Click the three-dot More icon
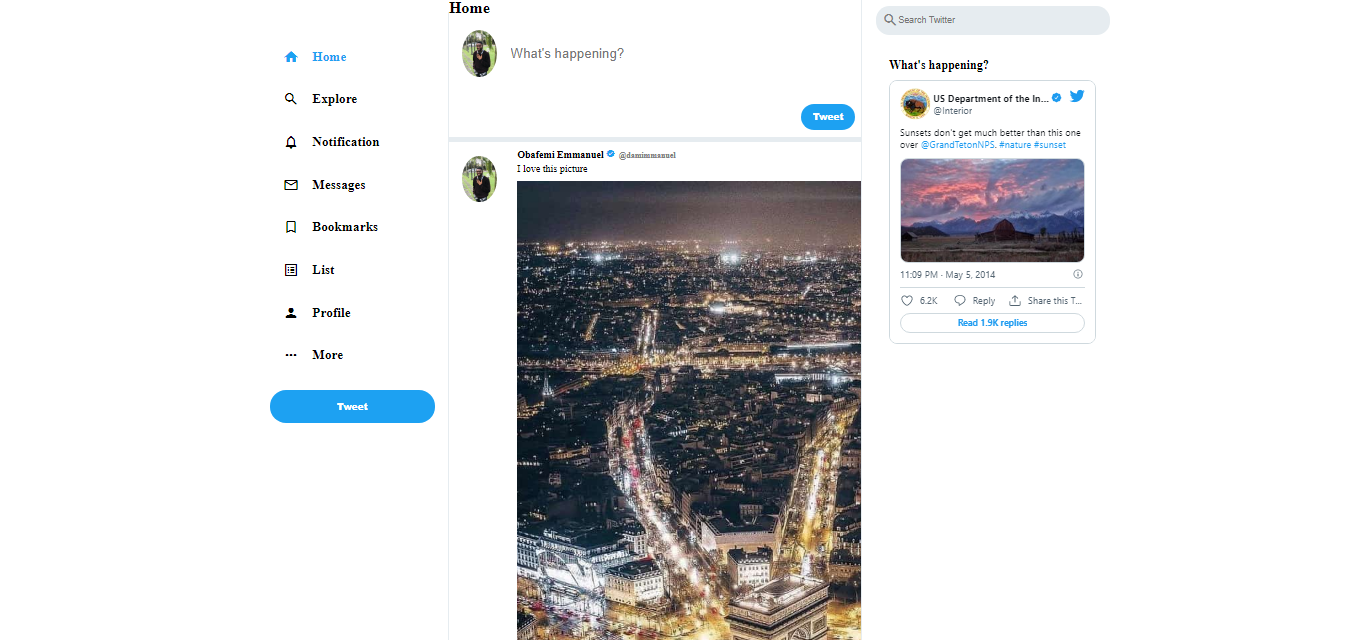The height and width of the screenshot is (640, 1353). [291, 355]
